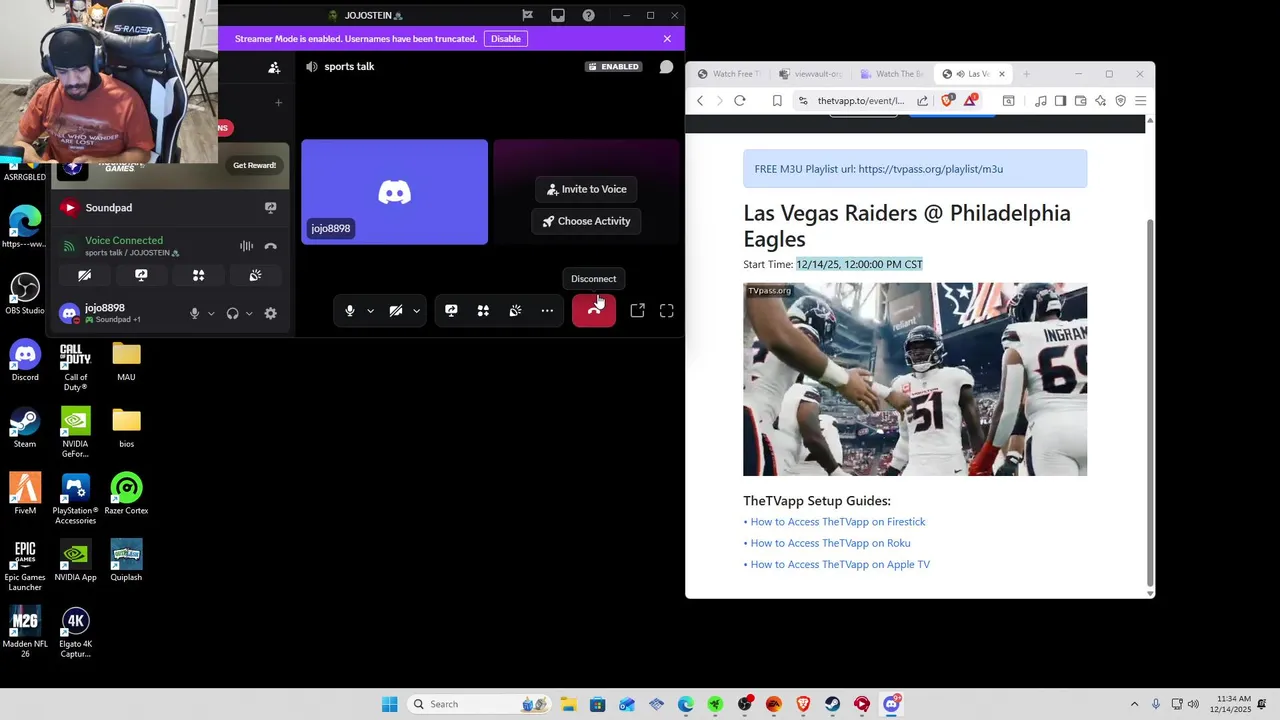Toggle the Brave sidebar panel icon
This screenshot has width=1280, height=720.
tap(1061, 101)
